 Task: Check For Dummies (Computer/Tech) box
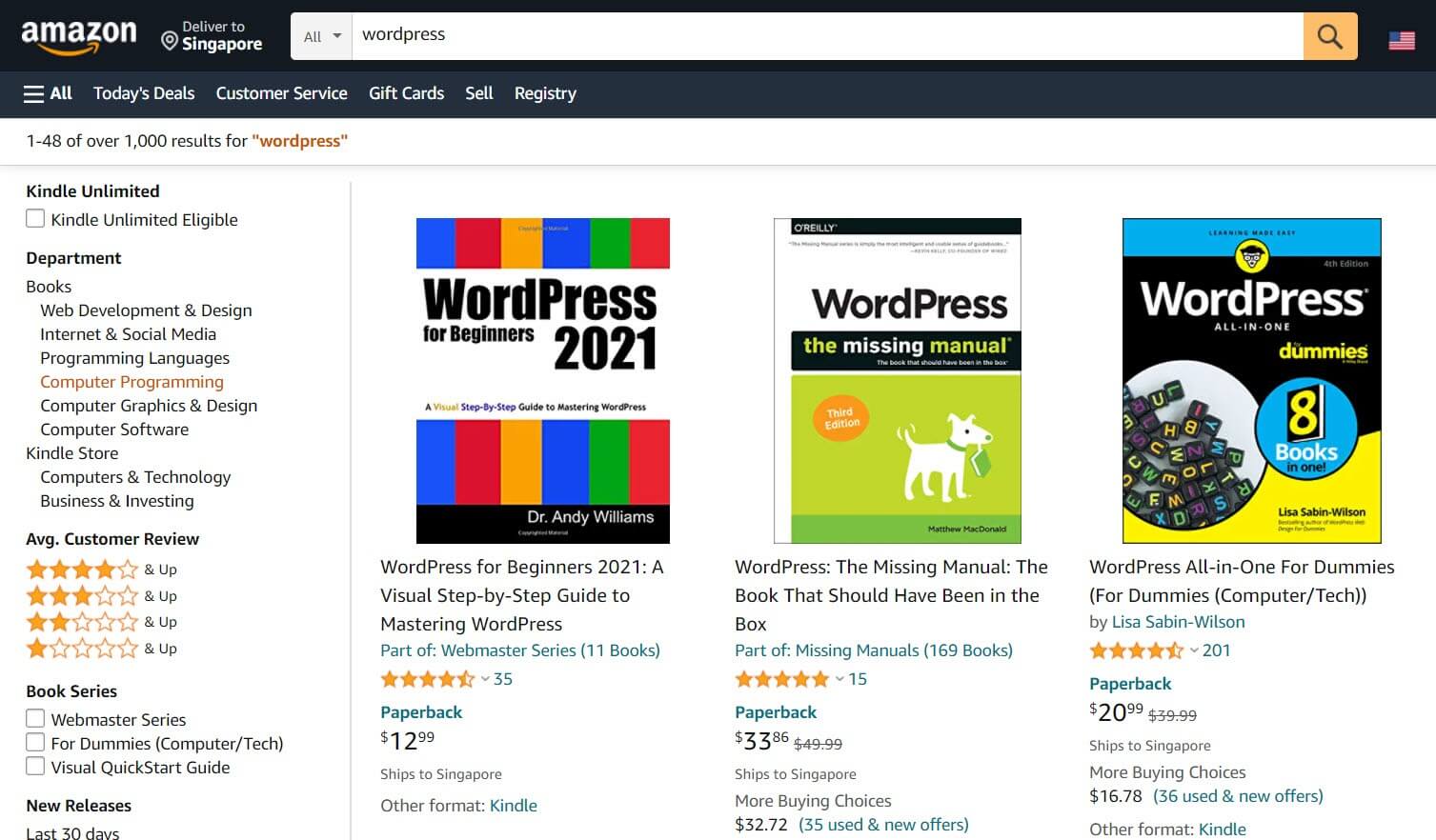[x=35, y=742]
